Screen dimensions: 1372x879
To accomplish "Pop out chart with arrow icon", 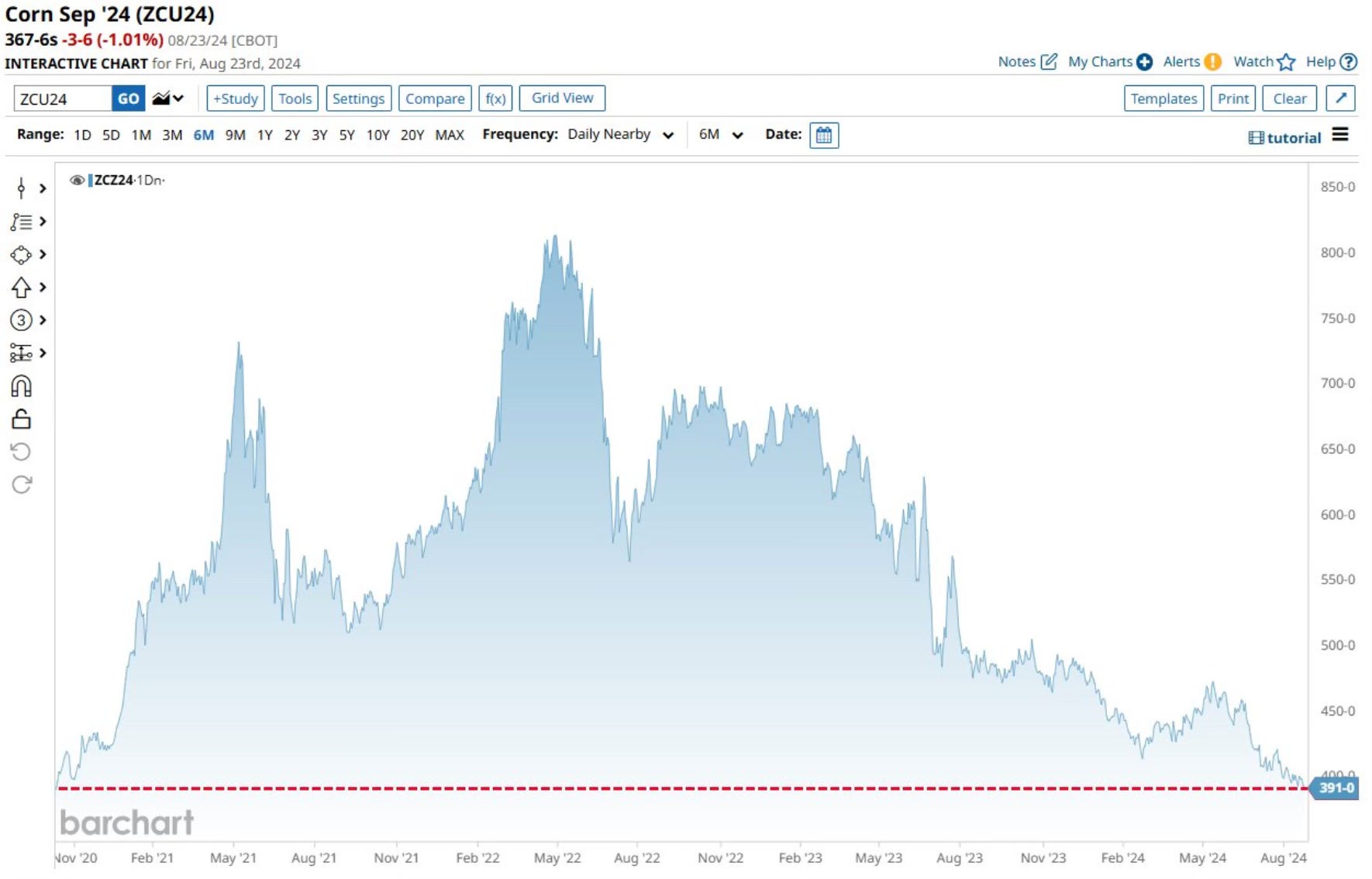I will (x=1341, y=98).
